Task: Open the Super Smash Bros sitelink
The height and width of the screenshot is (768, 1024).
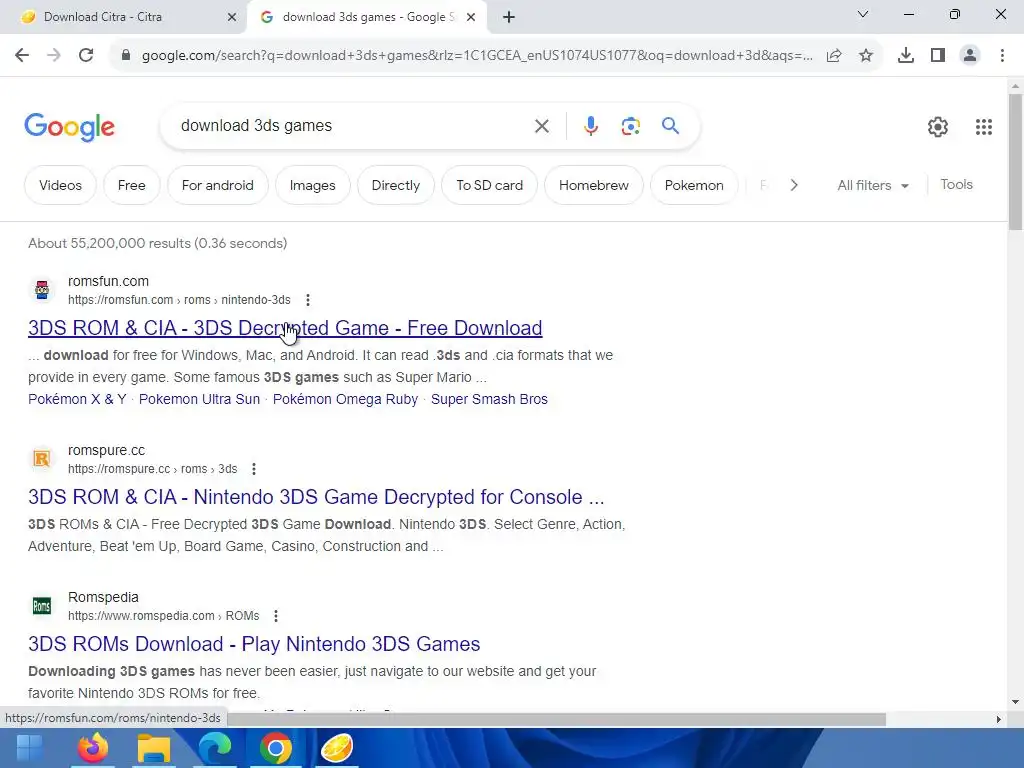Action: (x=489, y=399)
